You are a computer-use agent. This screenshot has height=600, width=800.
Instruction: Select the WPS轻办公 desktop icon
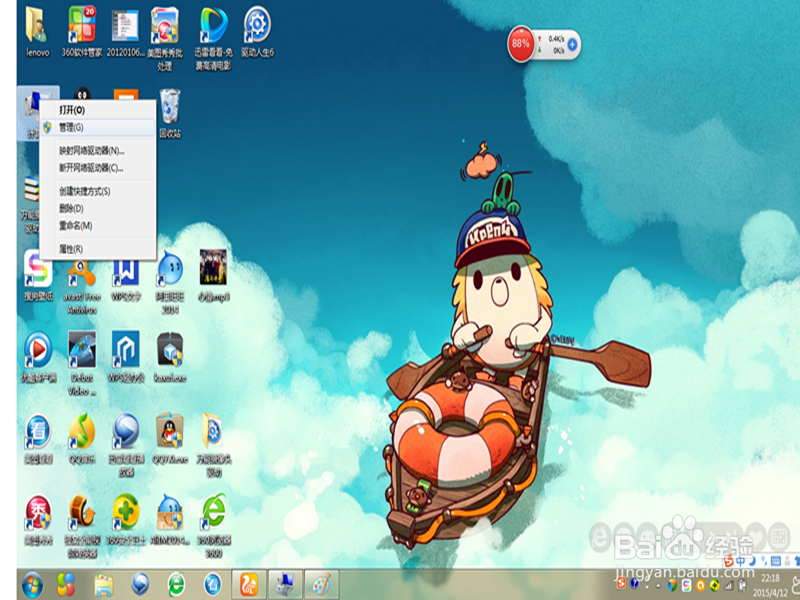click(126, 357)
